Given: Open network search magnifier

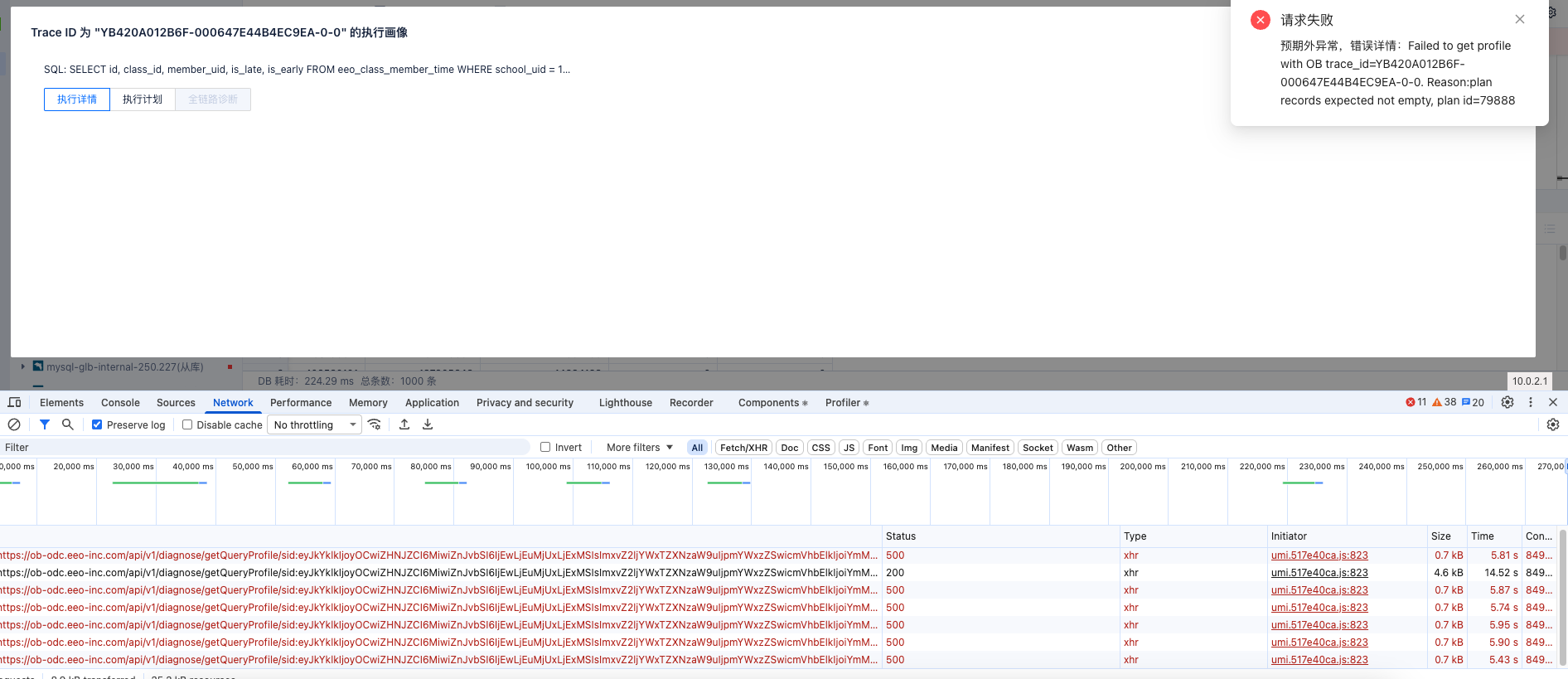Looking at the screenshot, I should tap(68, 424).
